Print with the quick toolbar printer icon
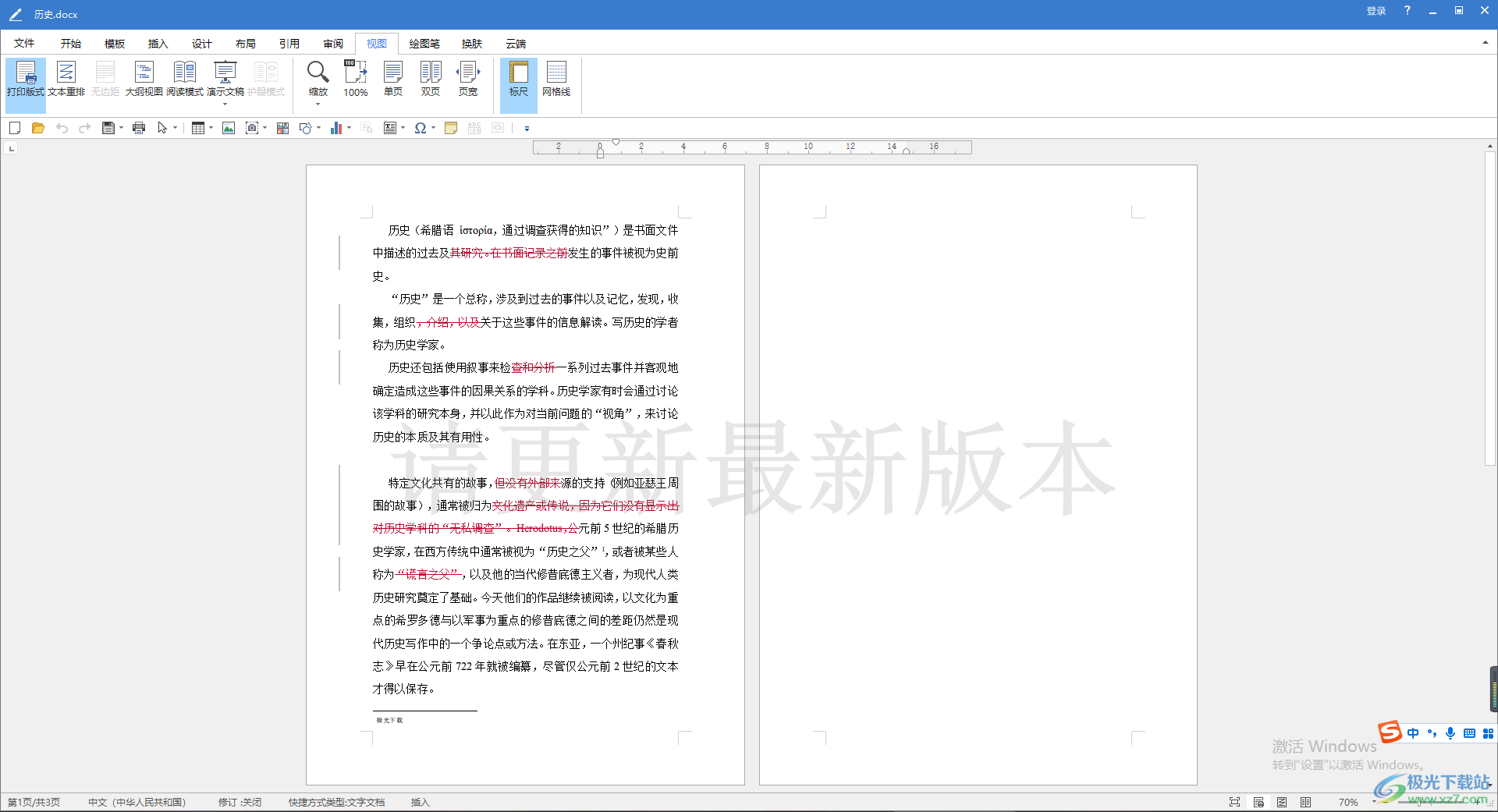Viewport: 1498px width, 812px height. [139, 128]
